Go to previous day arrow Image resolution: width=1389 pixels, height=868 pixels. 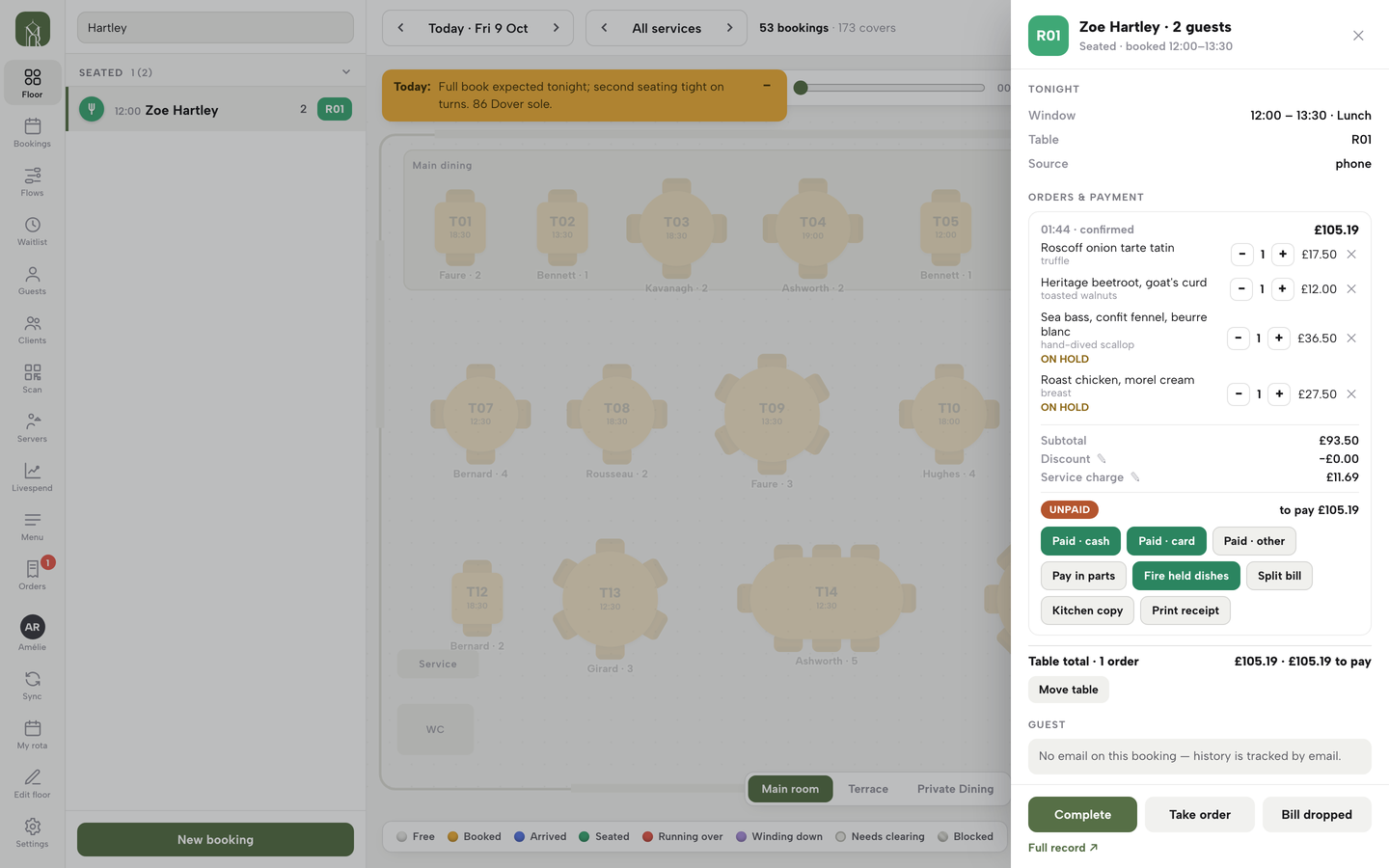pos(401,28)
